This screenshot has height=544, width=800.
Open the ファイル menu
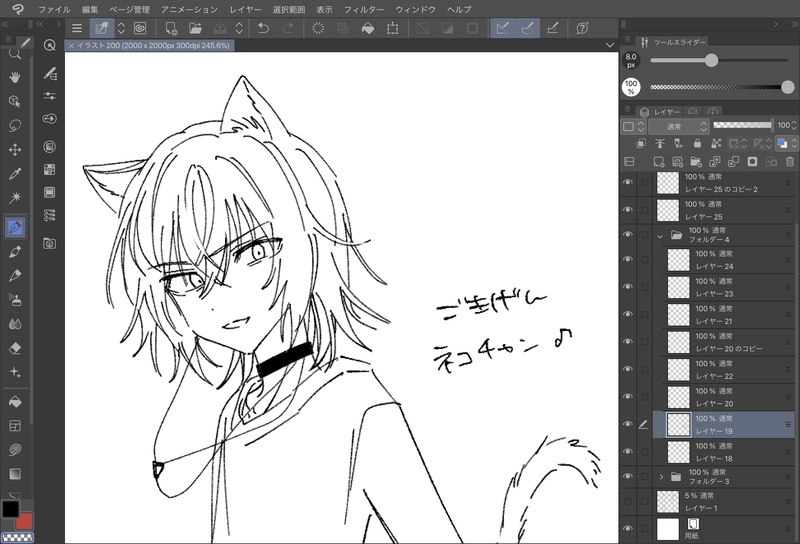coord(55,9)
